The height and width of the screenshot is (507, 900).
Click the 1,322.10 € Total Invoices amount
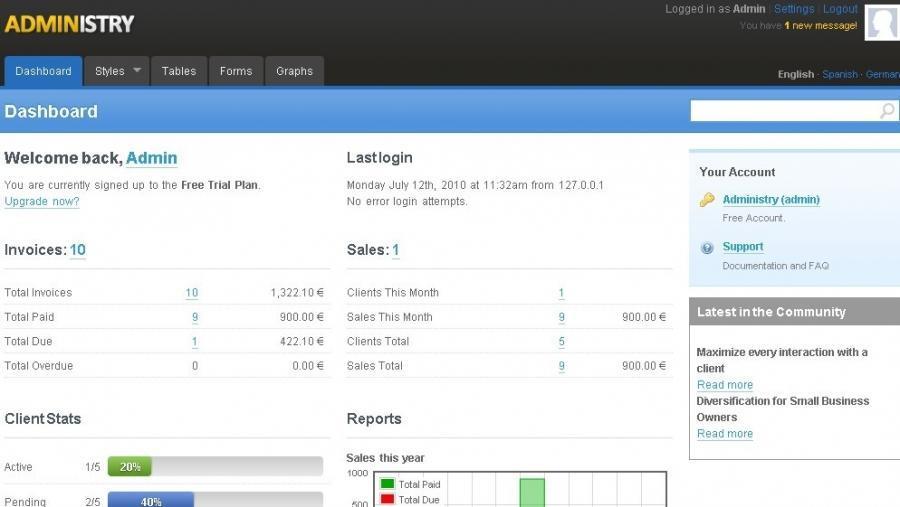click(297, 293)
